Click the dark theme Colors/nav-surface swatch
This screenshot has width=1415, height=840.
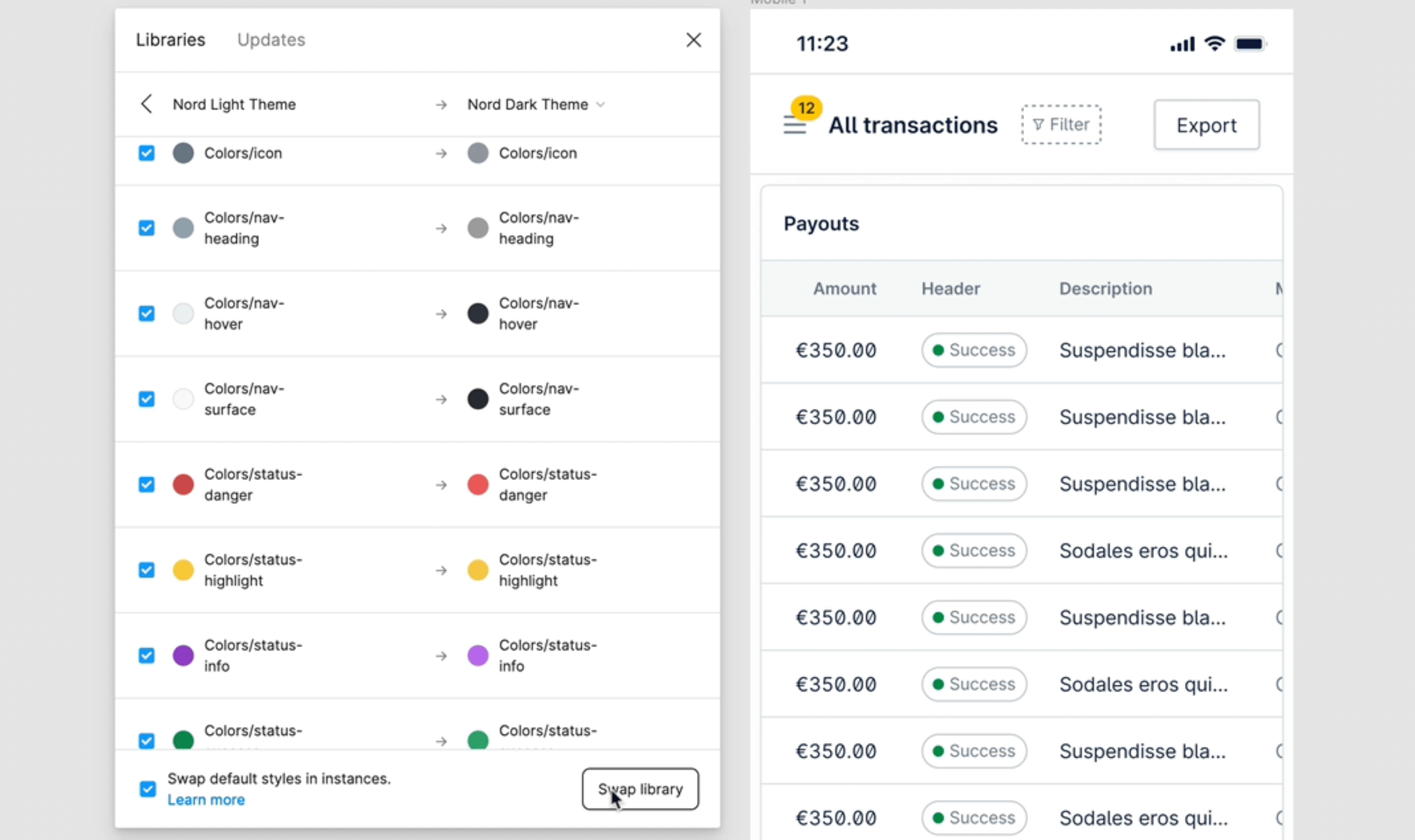tap(478, 399)
